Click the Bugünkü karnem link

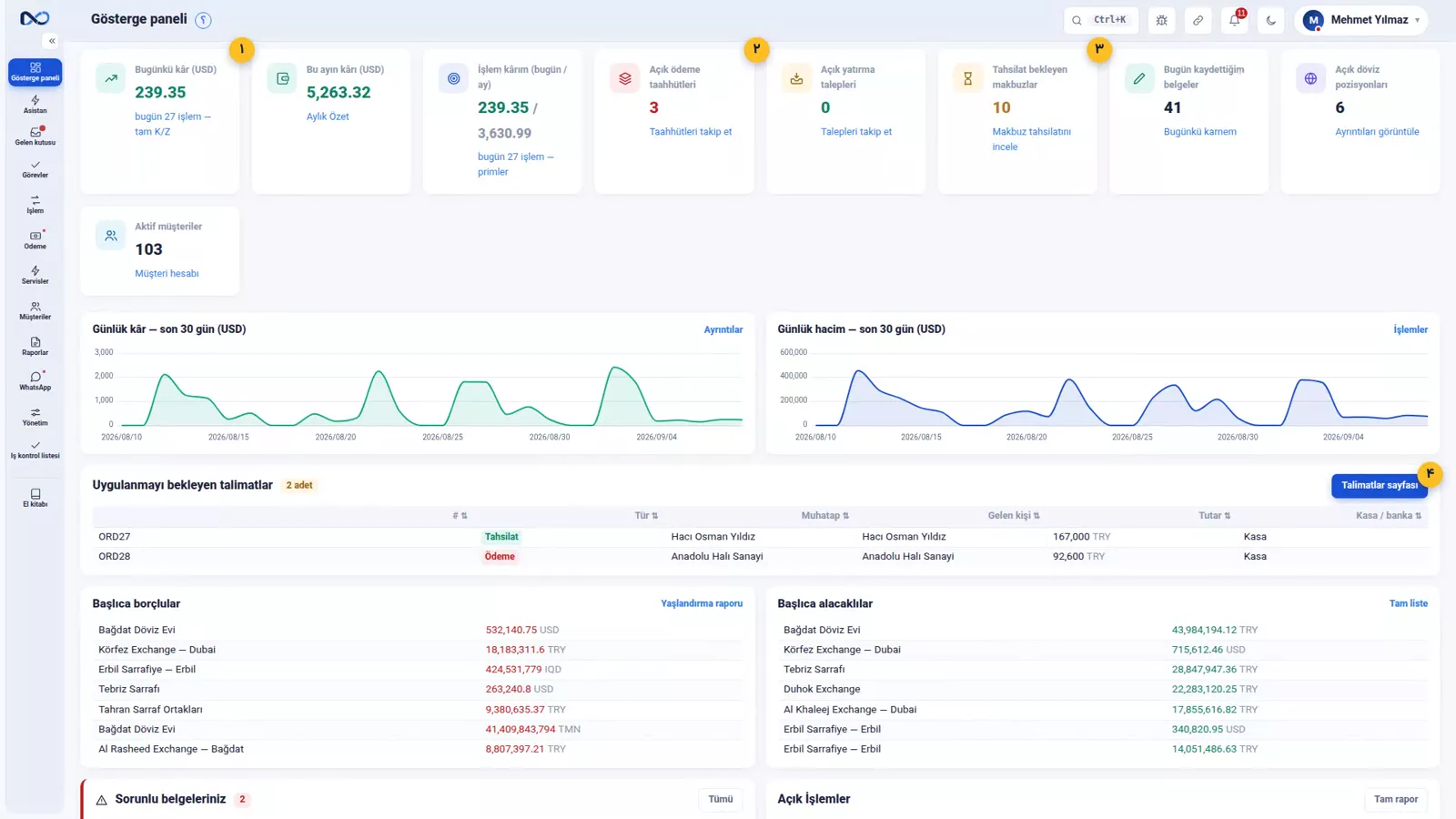click(x=1200, y=132)
